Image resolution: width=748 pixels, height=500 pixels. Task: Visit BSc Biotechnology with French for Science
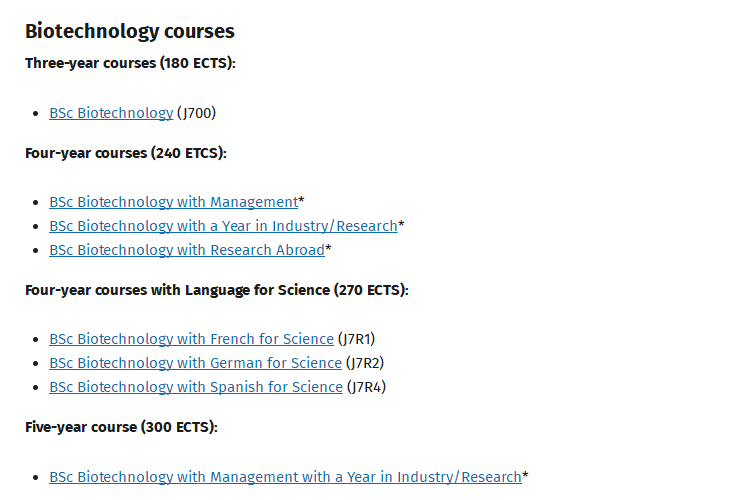pos(191,339)
